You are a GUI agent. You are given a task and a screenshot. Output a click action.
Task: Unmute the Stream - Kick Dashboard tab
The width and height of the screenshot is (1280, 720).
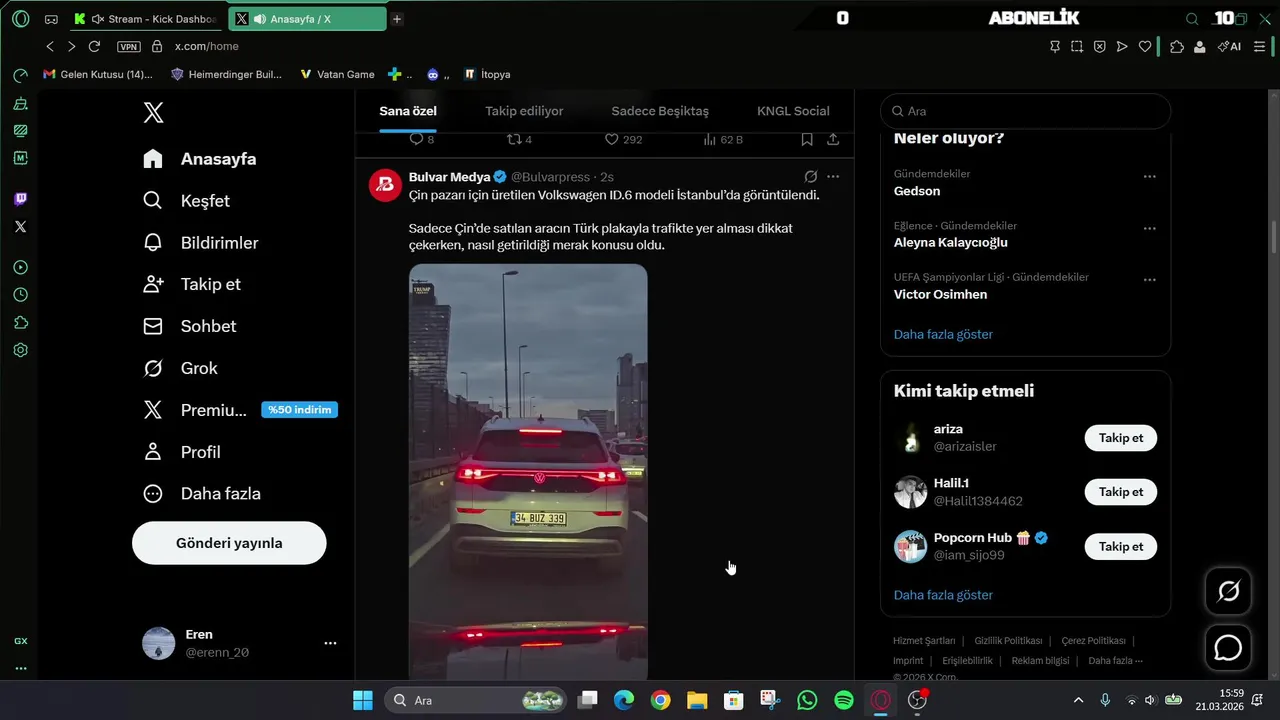tap(98, 19)
